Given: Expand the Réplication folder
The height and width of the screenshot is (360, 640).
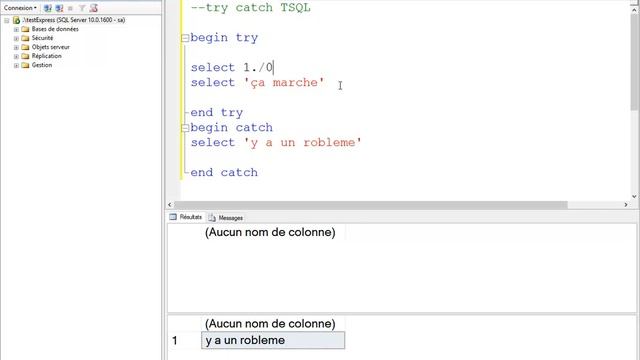Looking at the screenshot, I should click(x=16, y=56).
